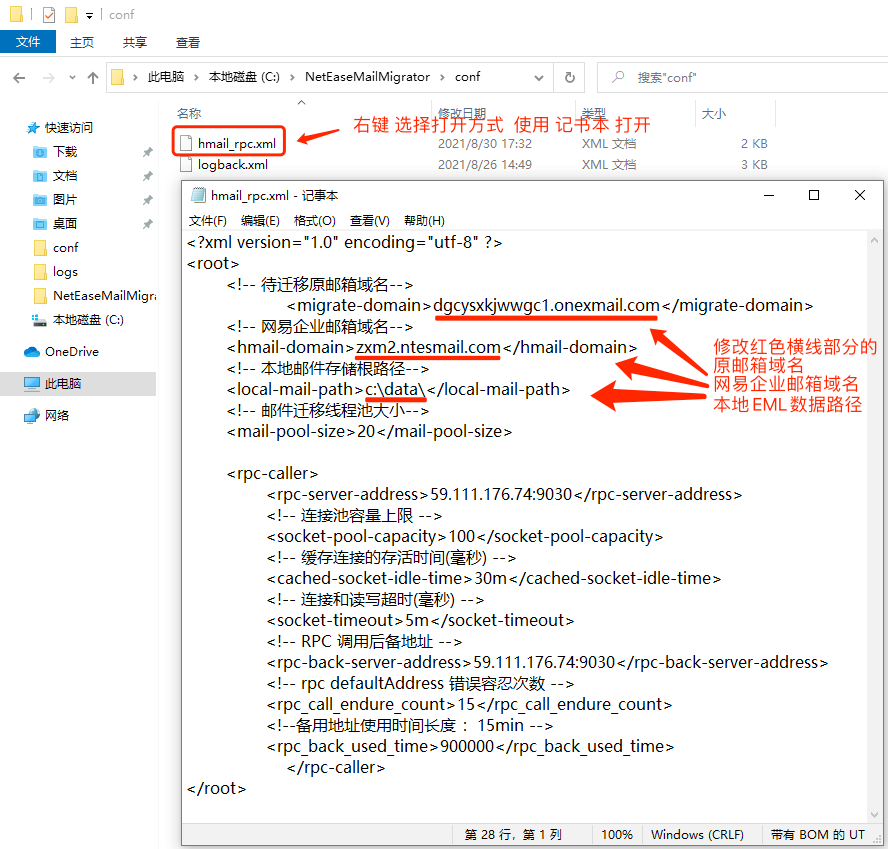Select OneDrive in the navigation pane

(71, 352)
